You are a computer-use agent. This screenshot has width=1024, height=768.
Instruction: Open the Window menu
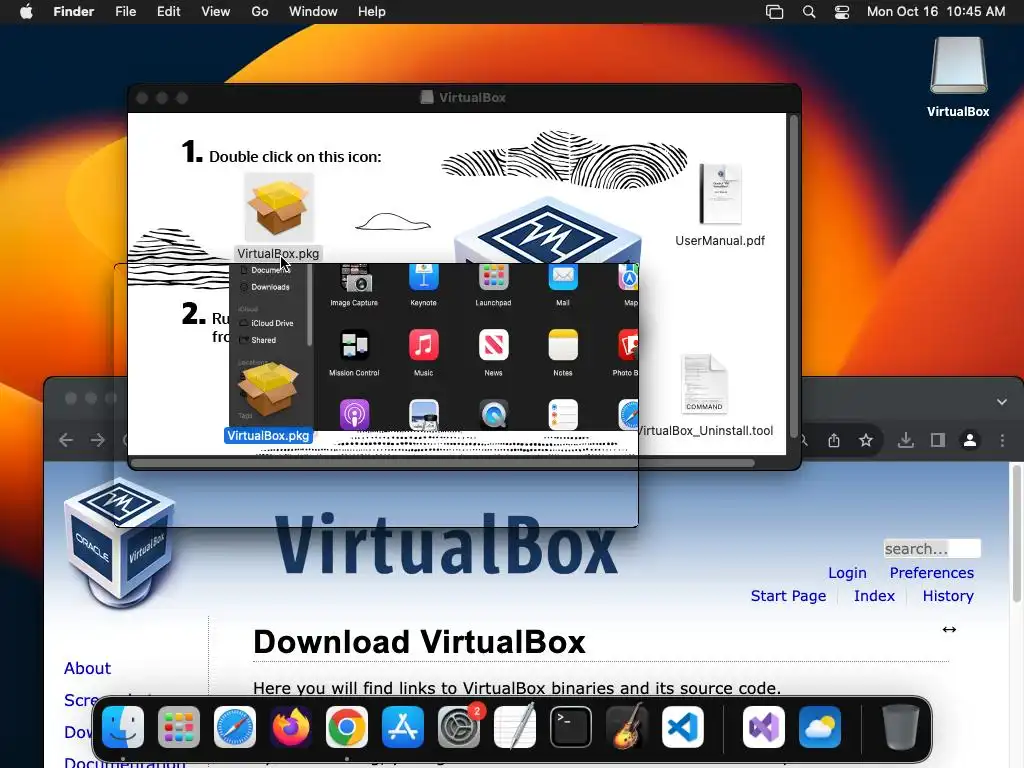tap(313, 12)
